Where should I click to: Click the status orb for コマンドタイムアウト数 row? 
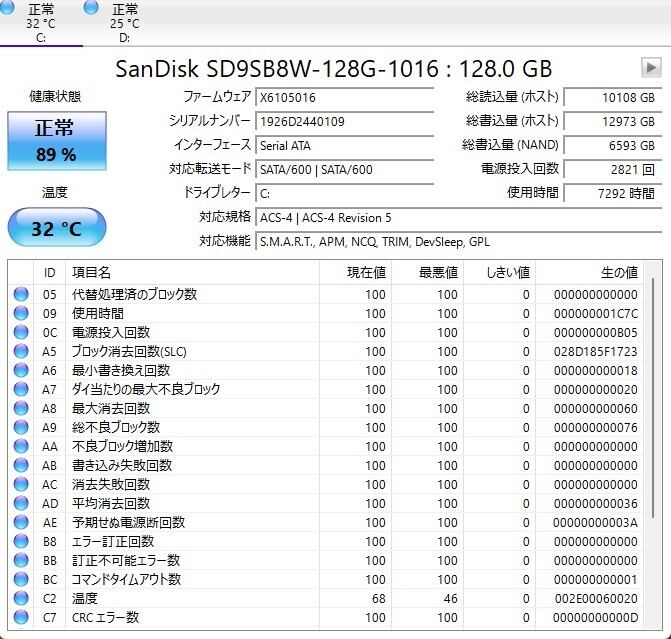tap(21, 579)
